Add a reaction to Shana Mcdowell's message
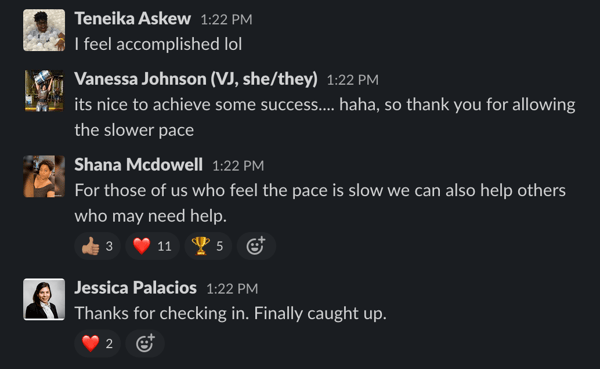 pos(256,246)
